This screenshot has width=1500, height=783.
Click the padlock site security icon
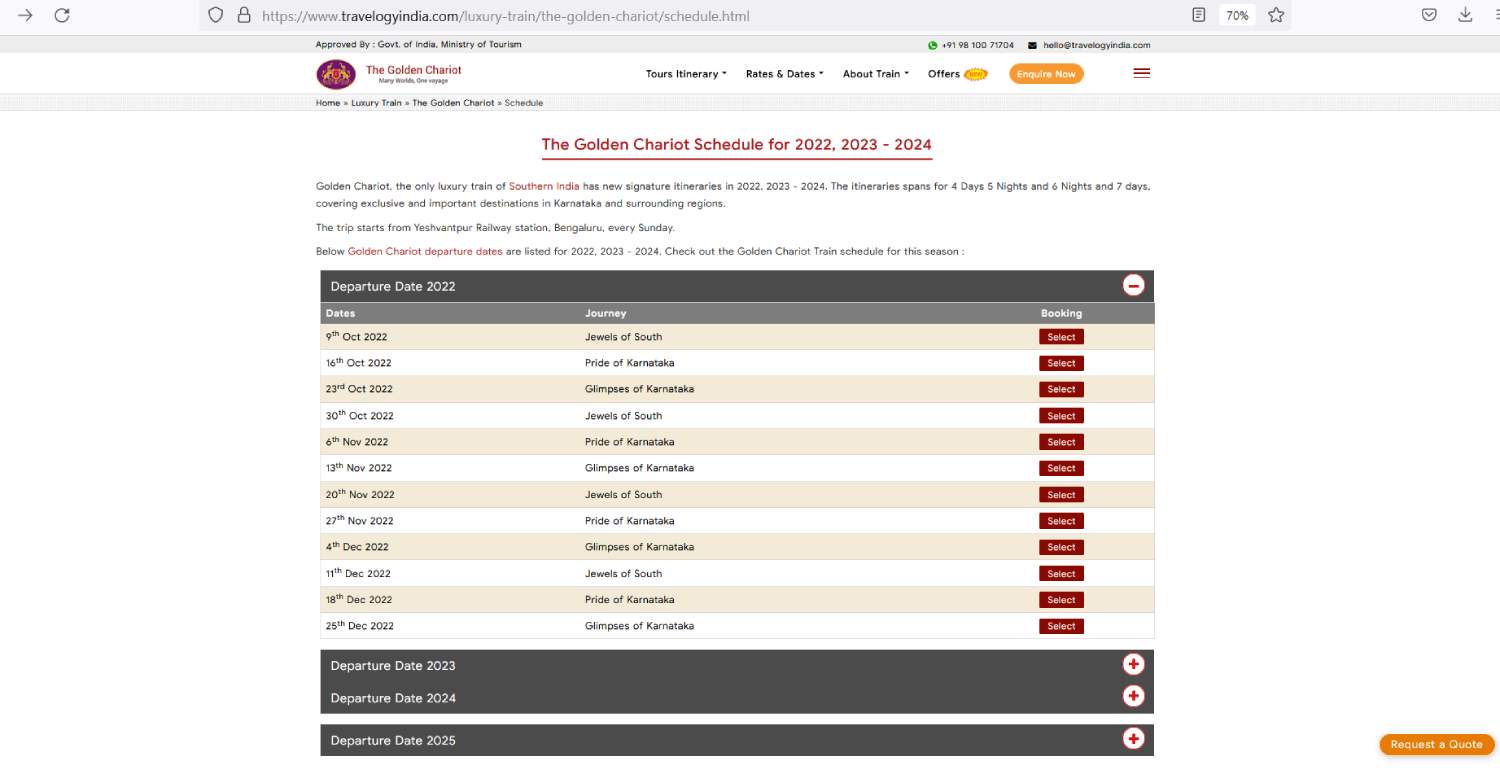243,16
